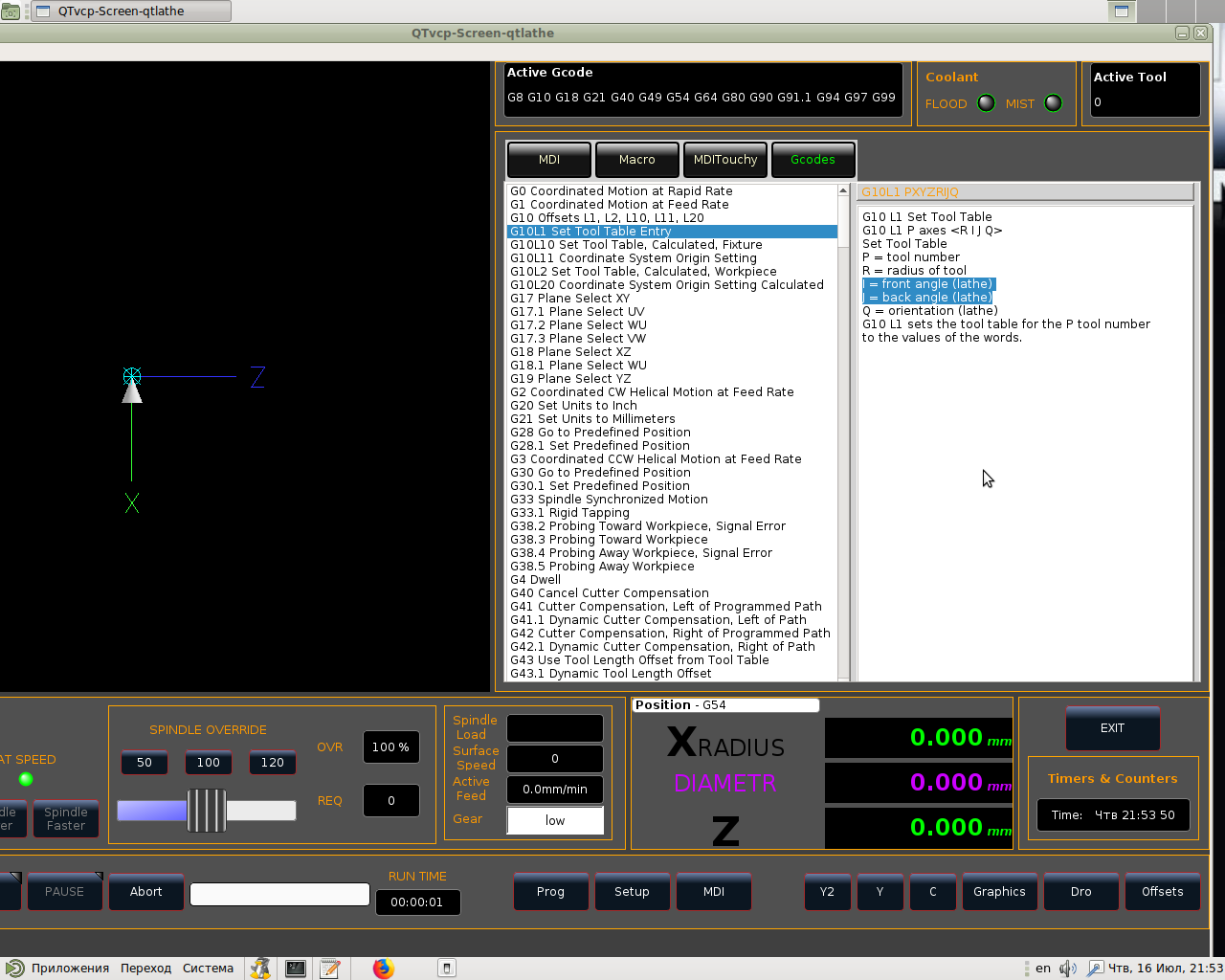Click the top-left desktop switcher icon
The image size is (1225, 980).
11,11
